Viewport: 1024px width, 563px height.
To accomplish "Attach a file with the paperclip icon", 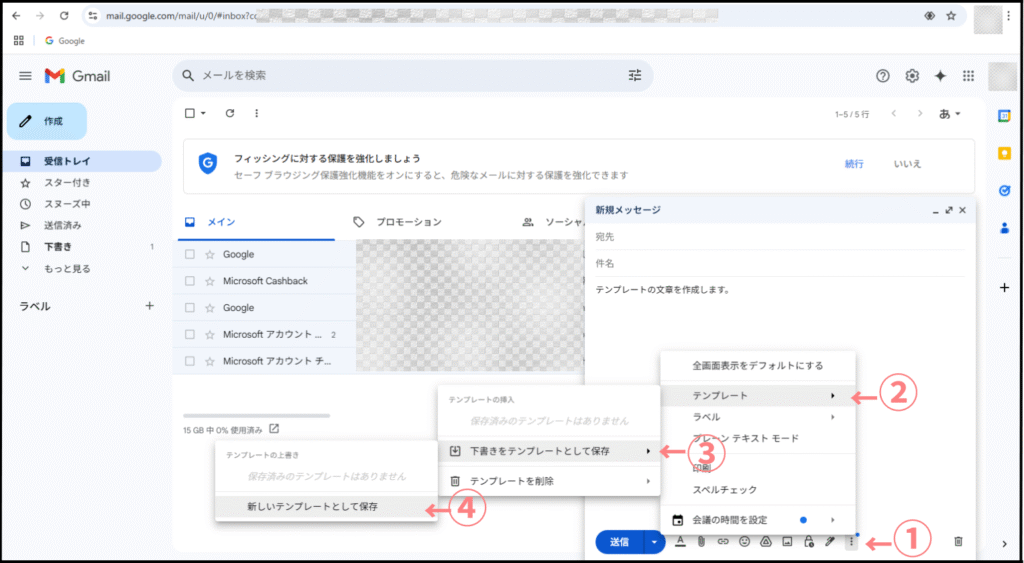I will tap(701, 541).
